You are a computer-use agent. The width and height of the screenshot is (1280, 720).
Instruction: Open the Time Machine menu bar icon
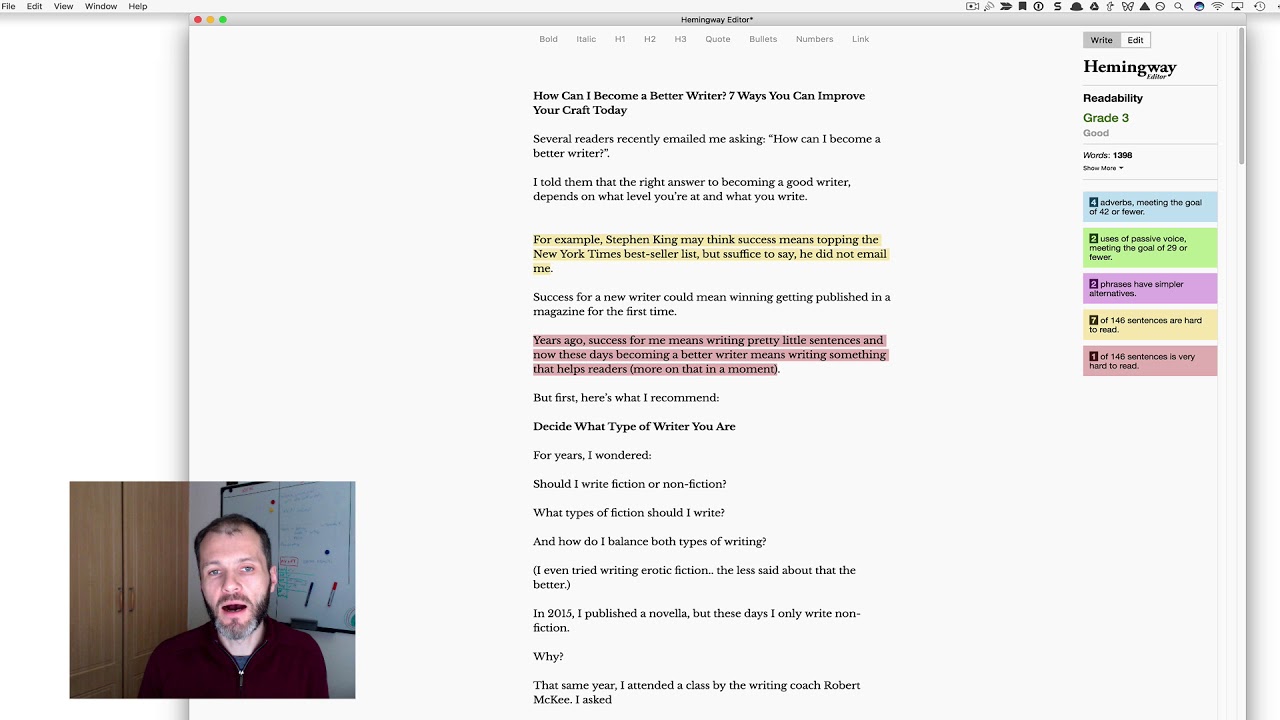(x=1259, y=6)
